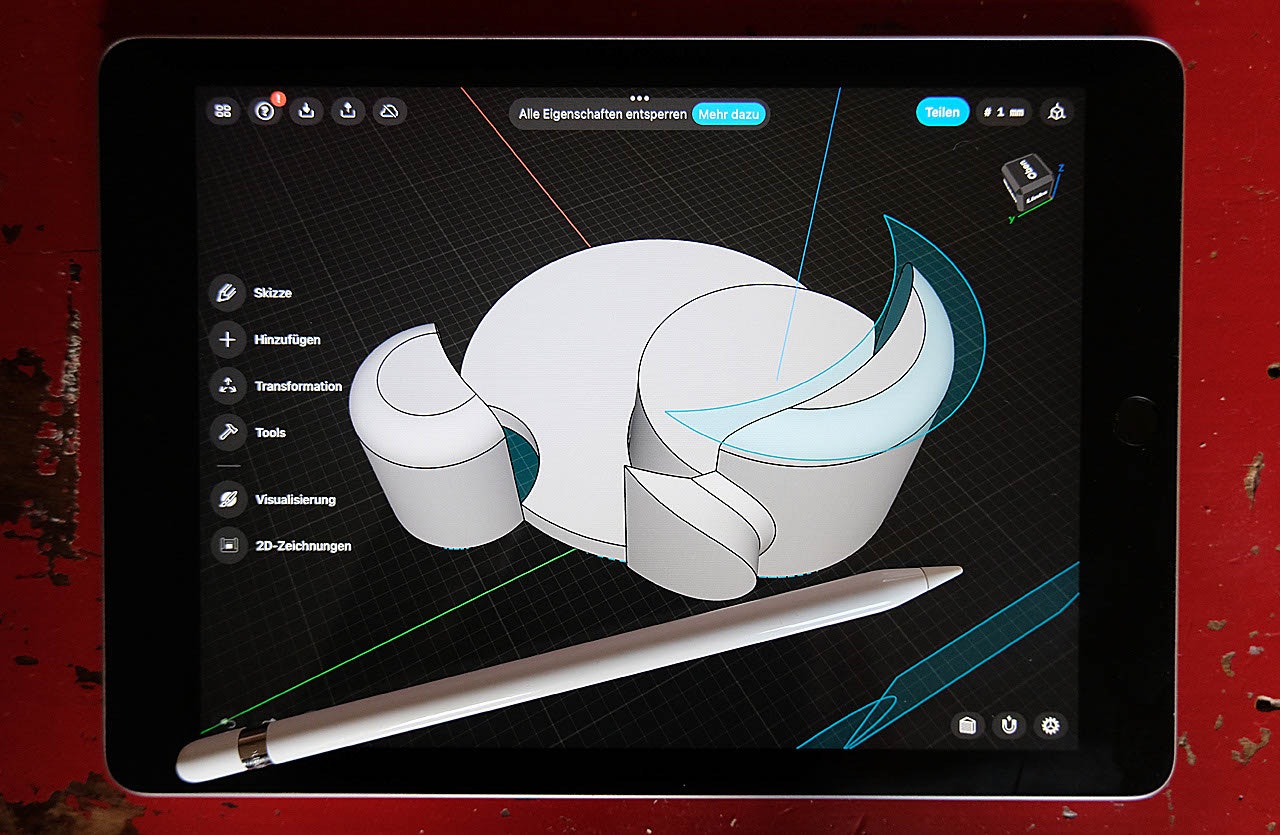1280x835 pixels.
Task: Open the grid and units settings
Action: 1003,112
